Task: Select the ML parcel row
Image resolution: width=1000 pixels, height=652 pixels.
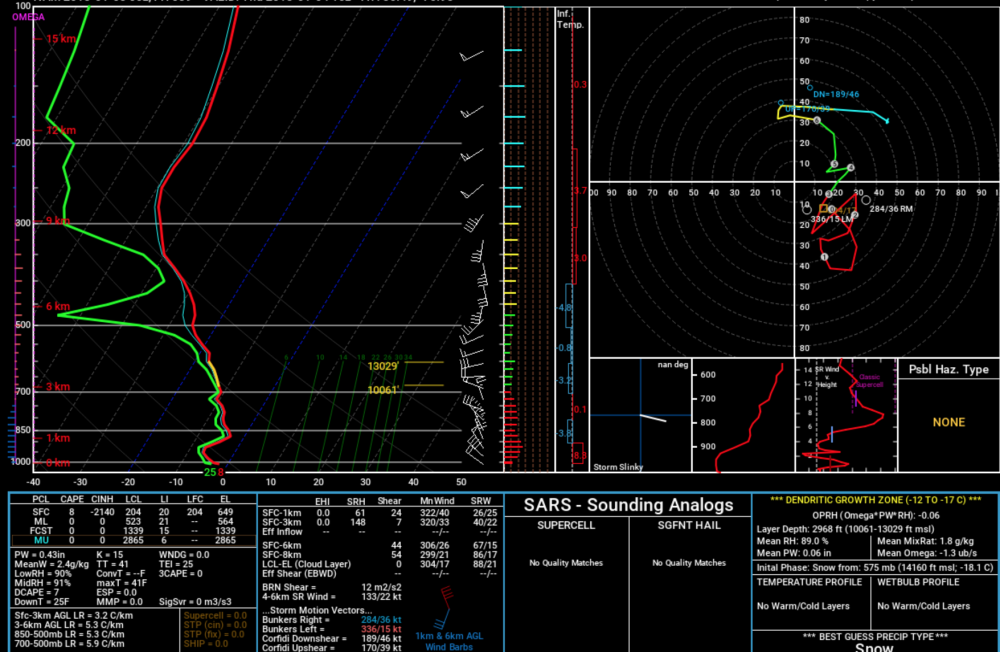Action: point(133,521)
